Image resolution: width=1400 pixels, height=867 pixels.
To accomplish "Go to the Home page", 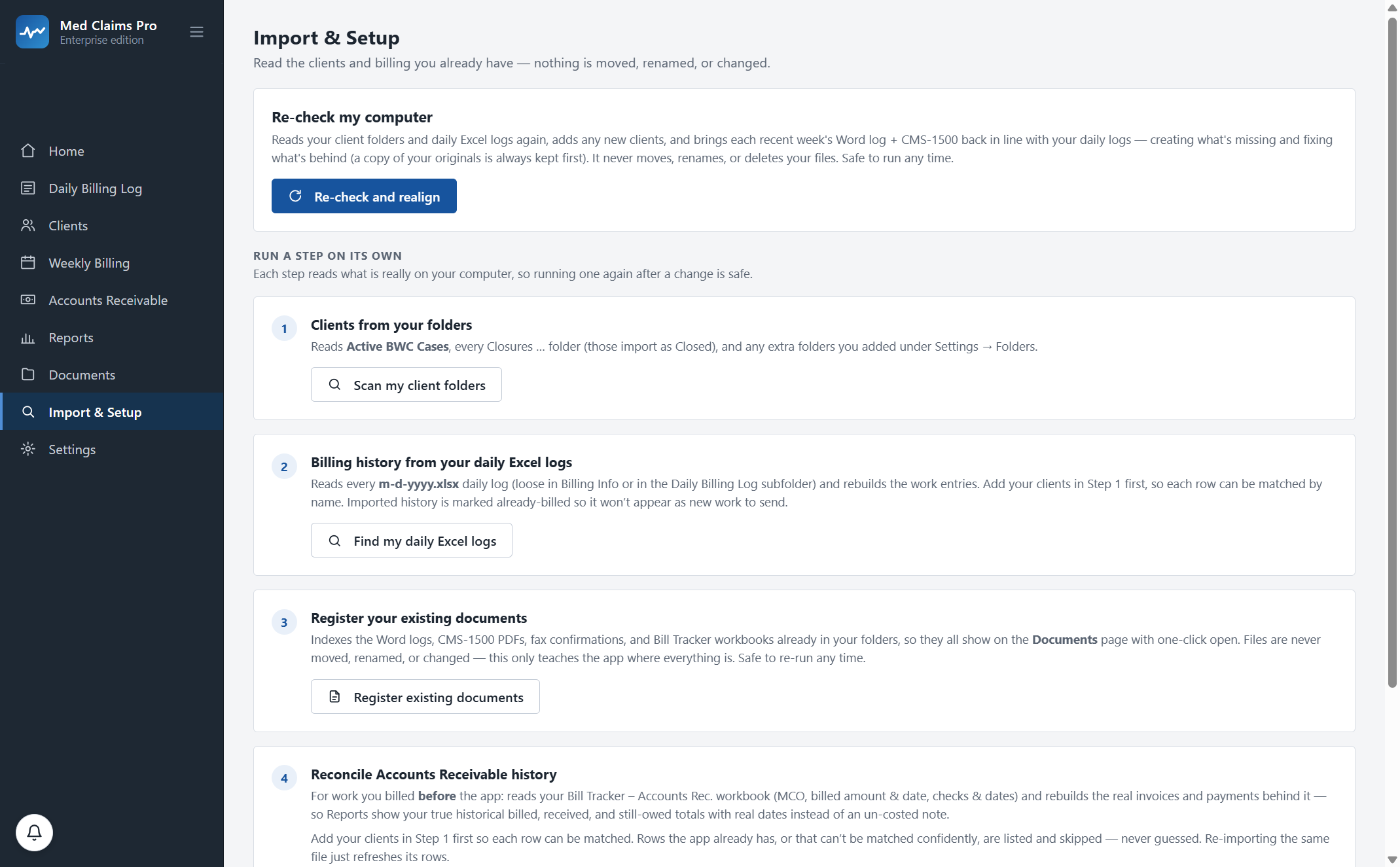I will 112,151.
